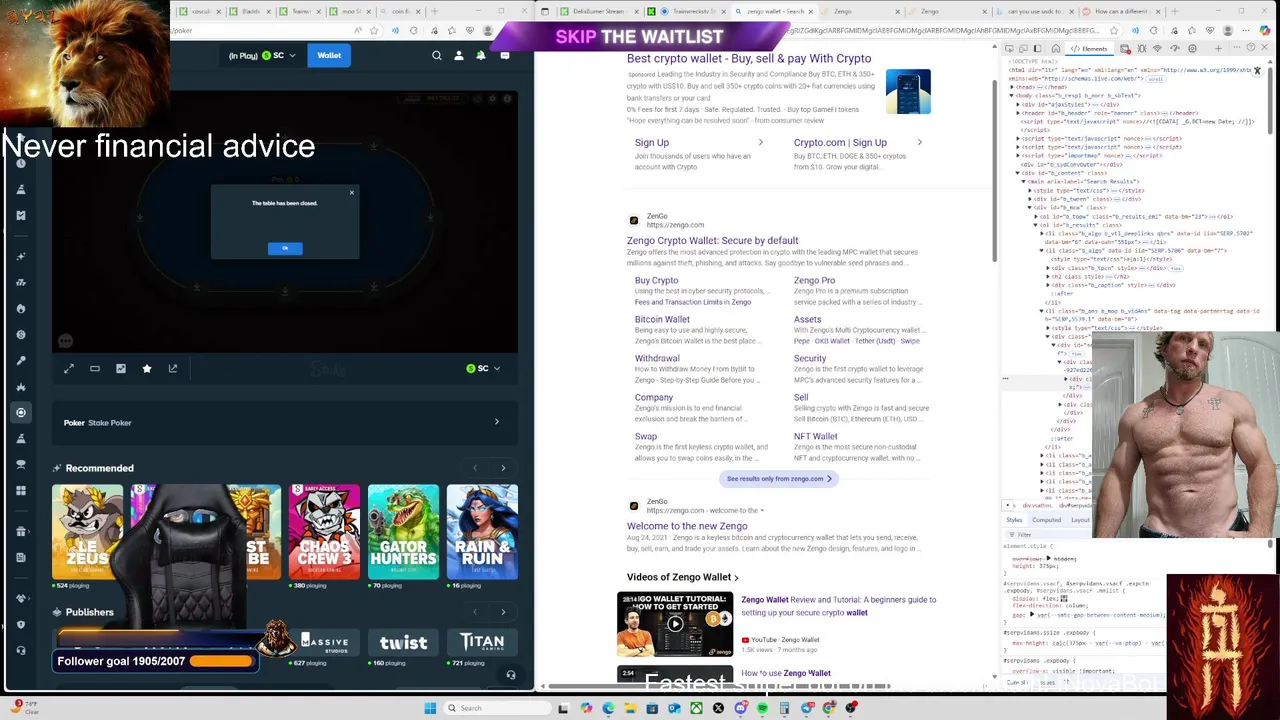The height and width of the screenshot is (720, 1280).
Task: Toggle DevTools device emulation icon
Action: 1023,49
